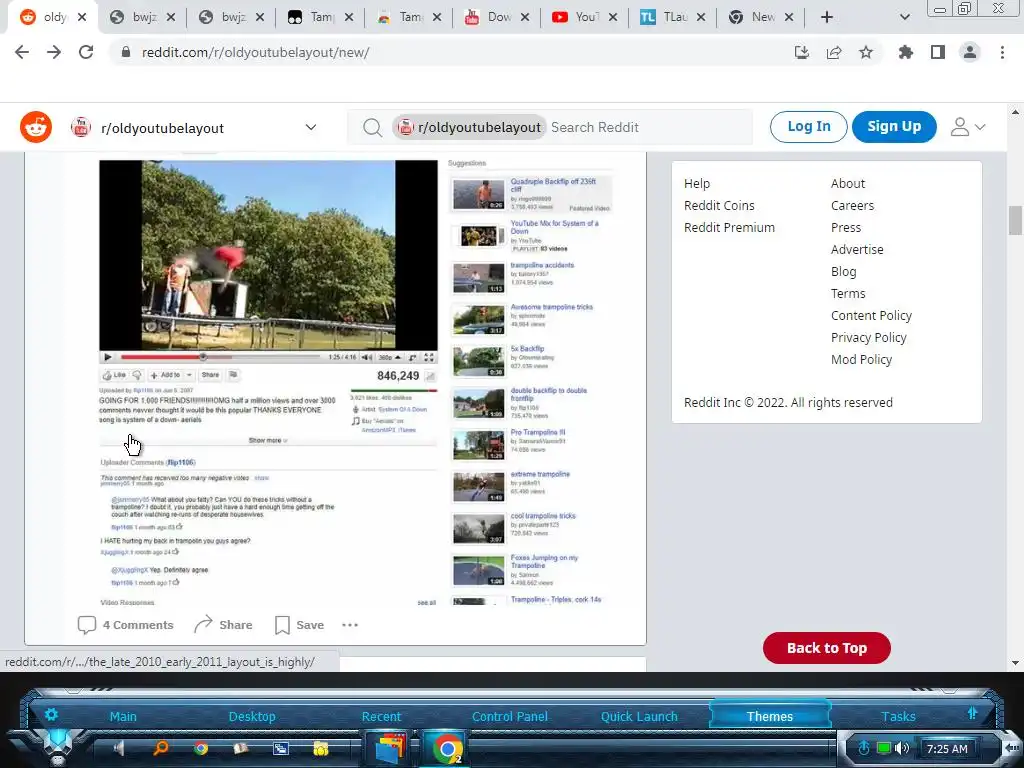Image resolution: width=1024 pixels, height=768 pixels.
Task: Open the file explorer taskbar button
Action: click(389, 748)
